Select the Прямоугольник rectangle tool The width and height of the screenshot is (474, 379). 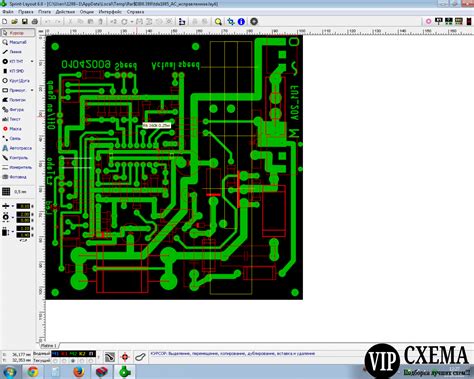pos(15,90)
